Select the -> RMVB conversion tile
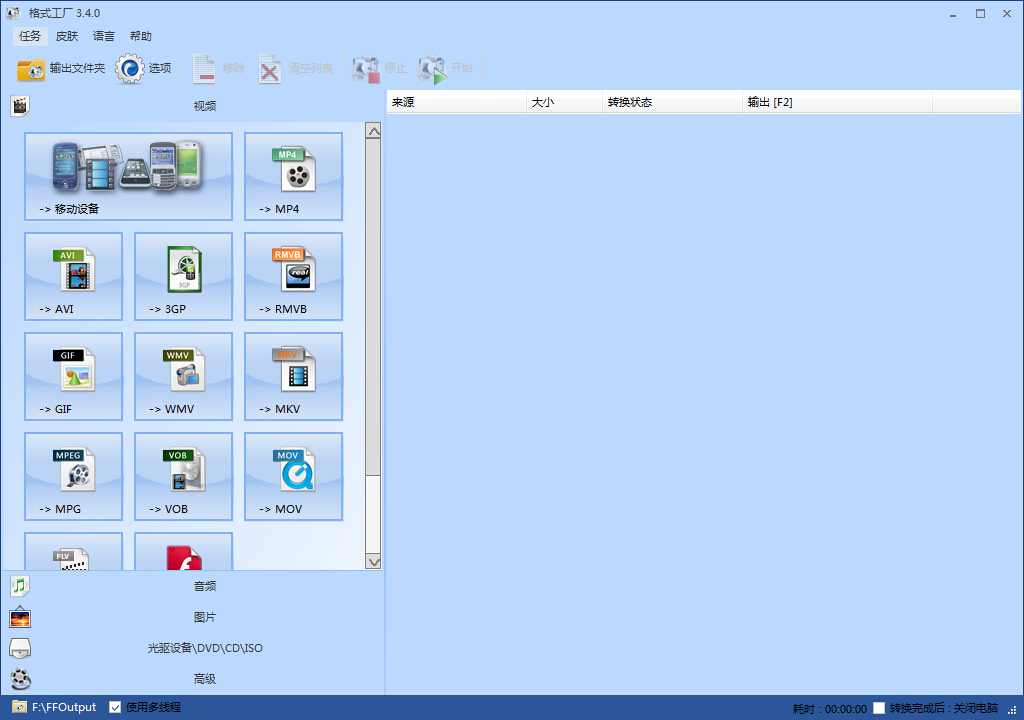The height and width of the screenshot is (720, 1024). (293, 276)
